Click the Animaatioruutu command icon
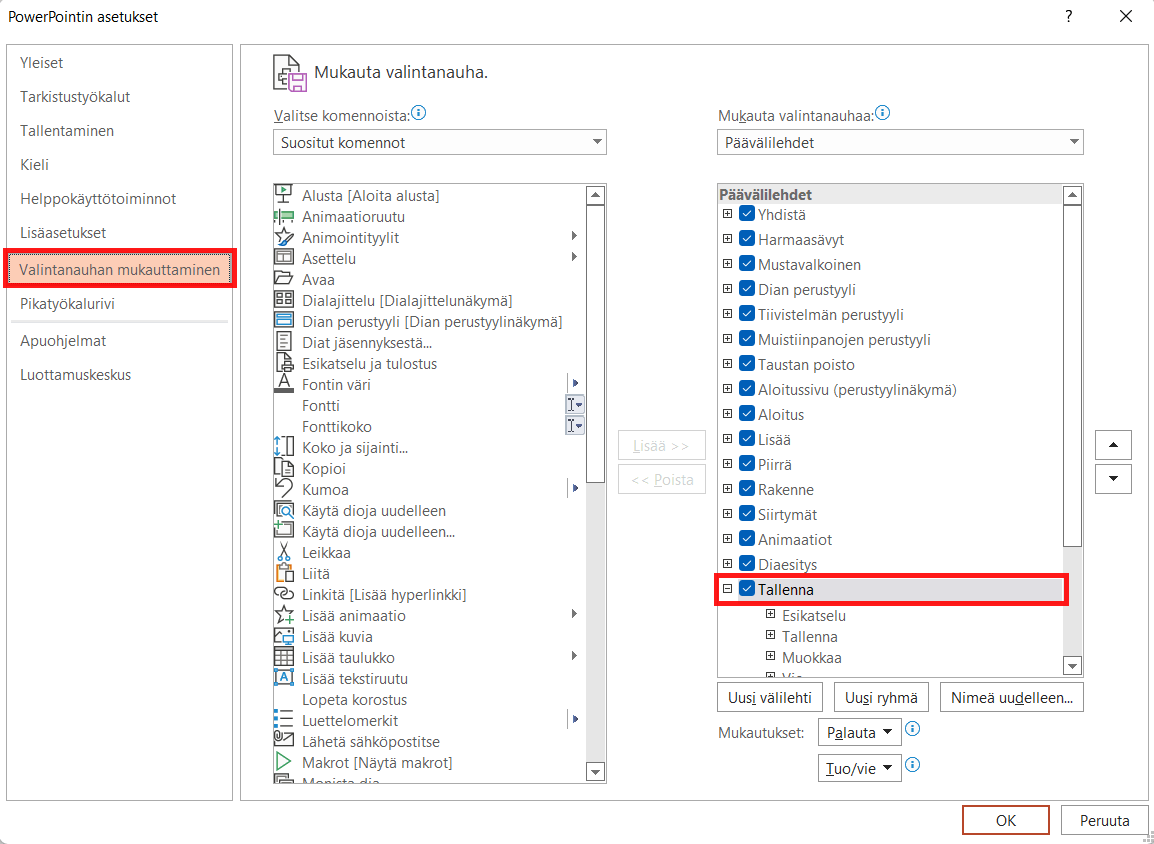1154x844 pixels. click(284, 216)
